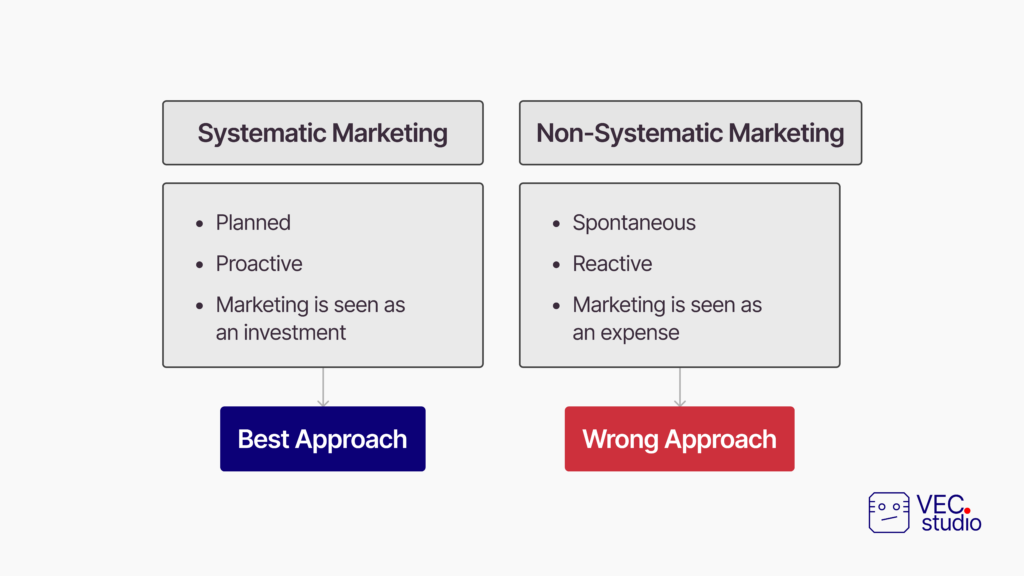This screenshot has height=576, width=1024.
Task: Click the bullet dot beside Proactive
Action: click(x=199, y=265)
